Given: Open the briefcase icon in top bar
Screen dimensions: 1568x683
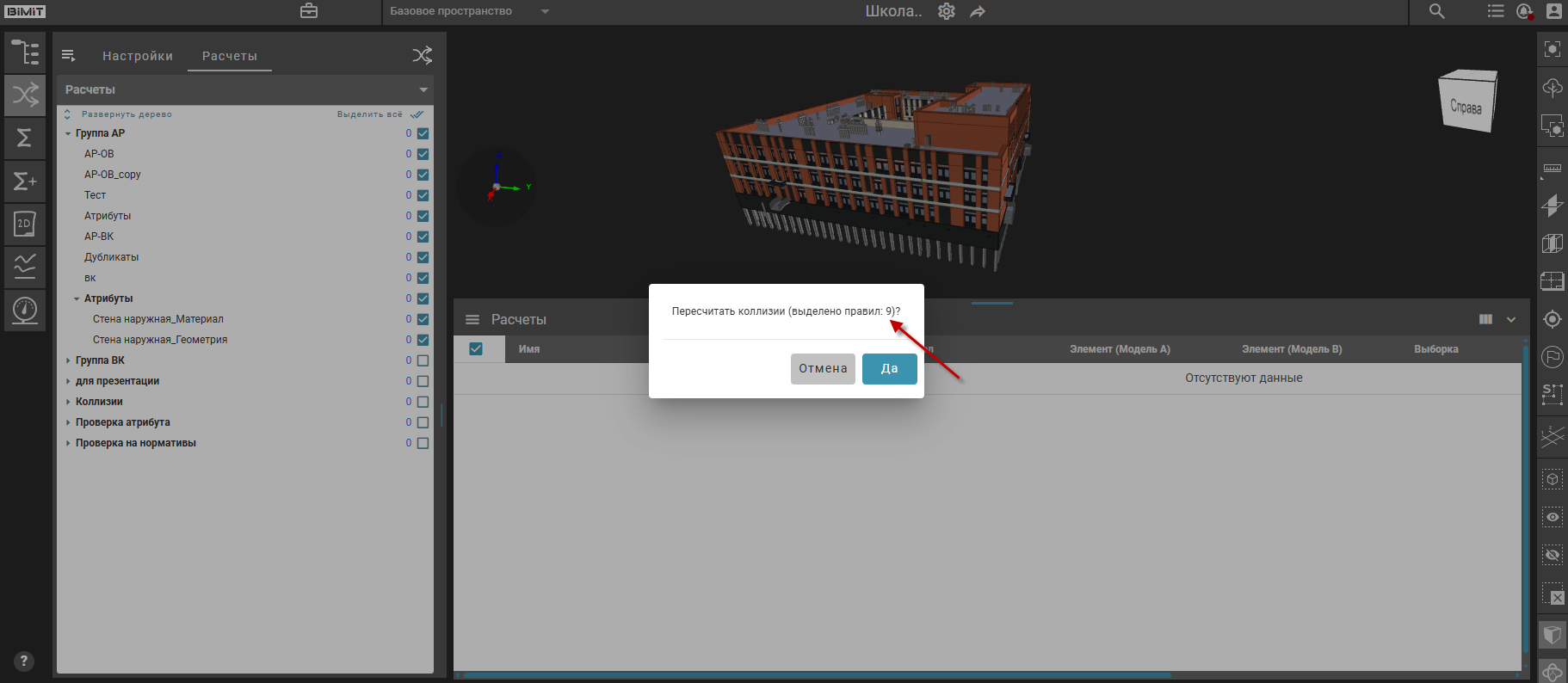Looking at the screenshot, I should (309, 11).
